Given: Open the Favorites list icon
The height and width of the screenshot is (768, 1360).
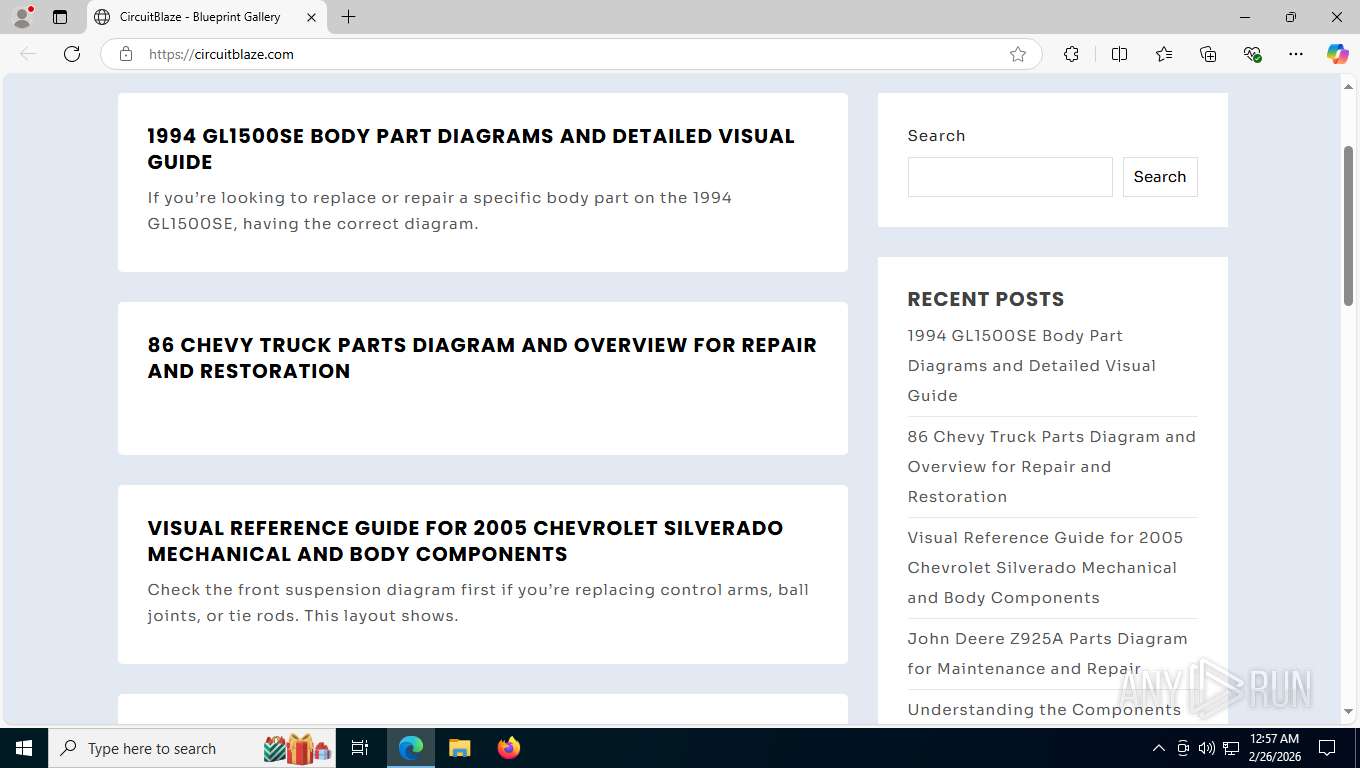Looking at the screenshot, I should pyautogui.click(x=1164, y=54).
